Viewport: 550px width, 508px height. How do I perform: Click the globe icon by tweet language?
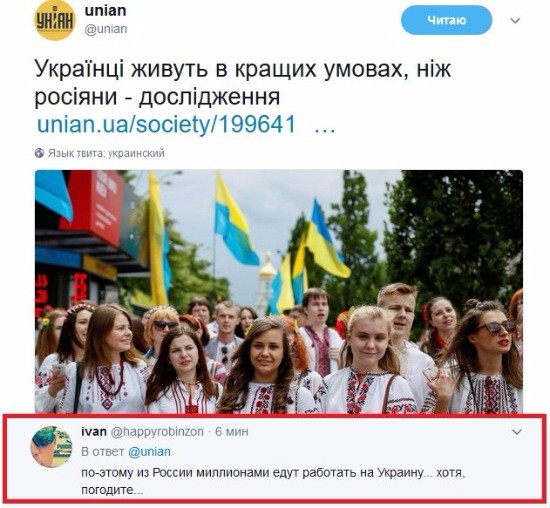click(39, 153)
